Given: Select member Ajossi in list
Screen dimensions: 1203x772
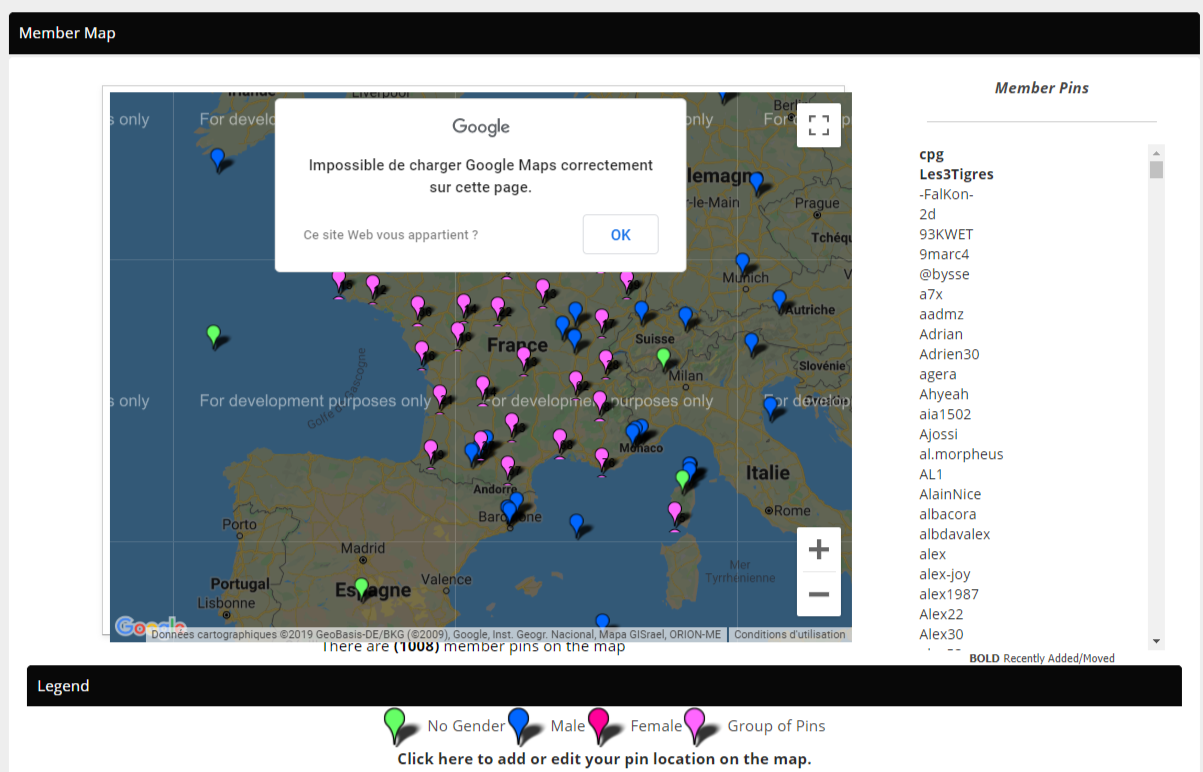Looking at the screenshot, I should (939, 434).
